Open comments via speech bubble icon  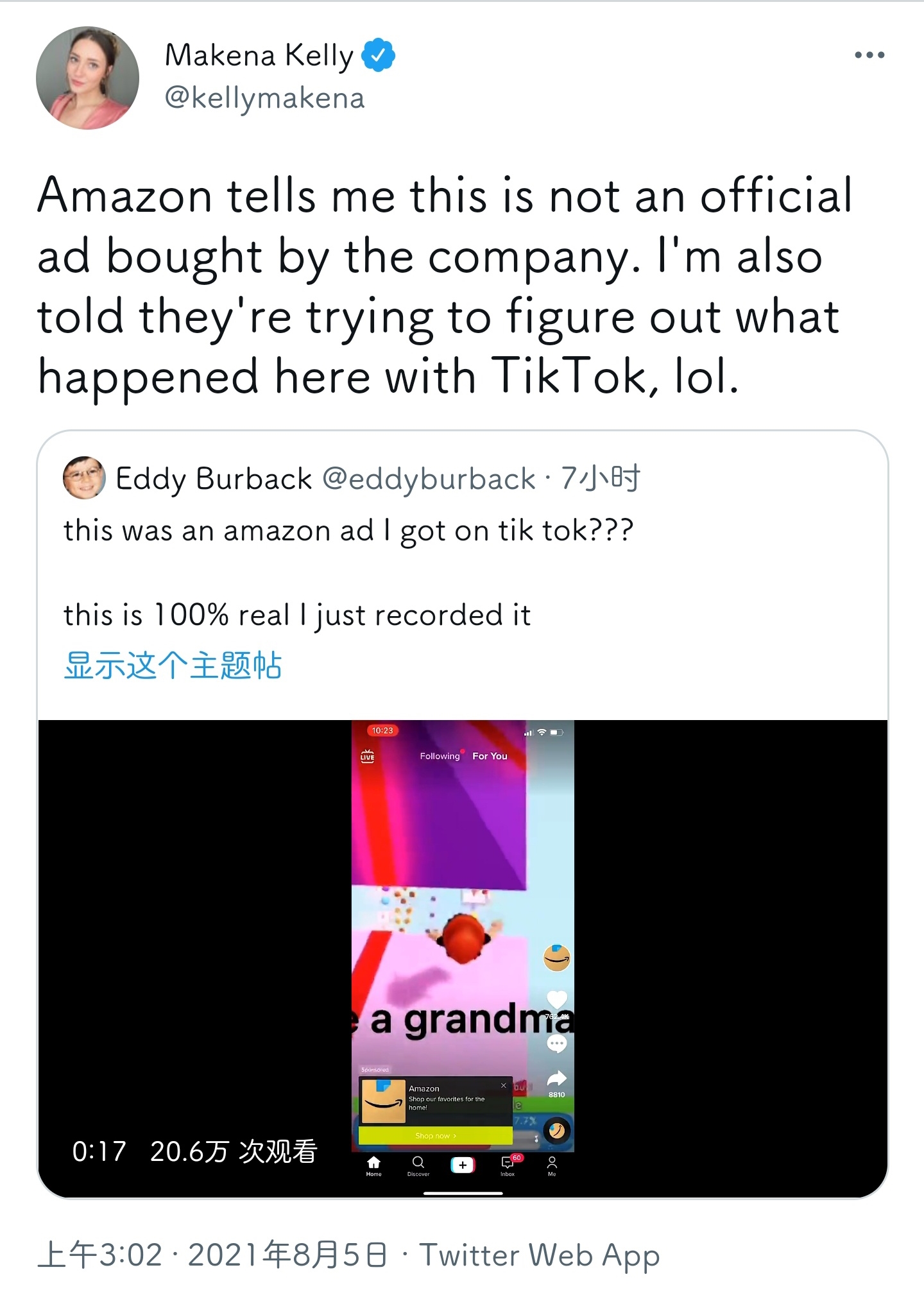tap(556, 1044)
